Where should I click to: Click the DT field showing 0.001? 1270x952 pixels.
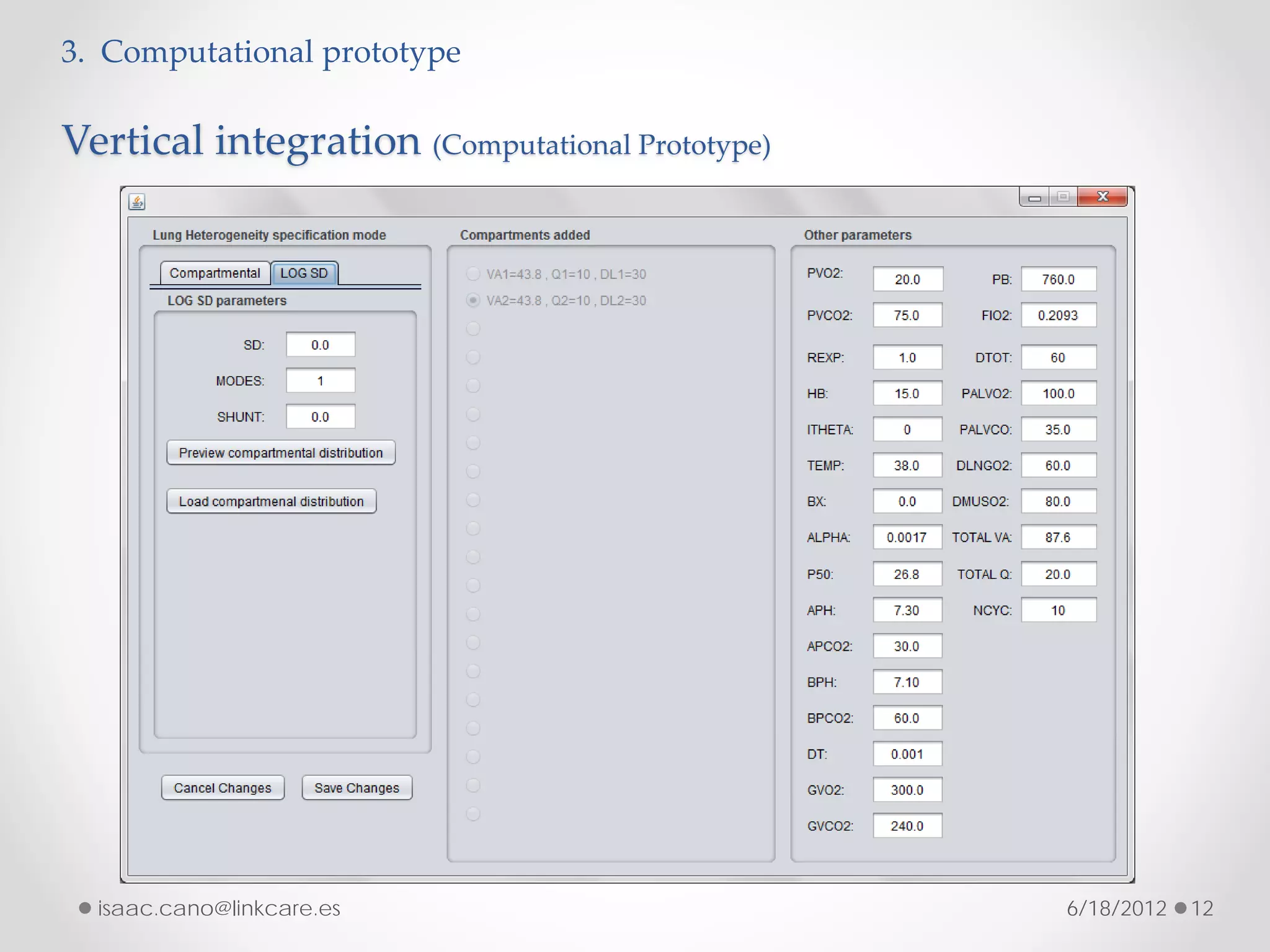[x=908, y=754]
